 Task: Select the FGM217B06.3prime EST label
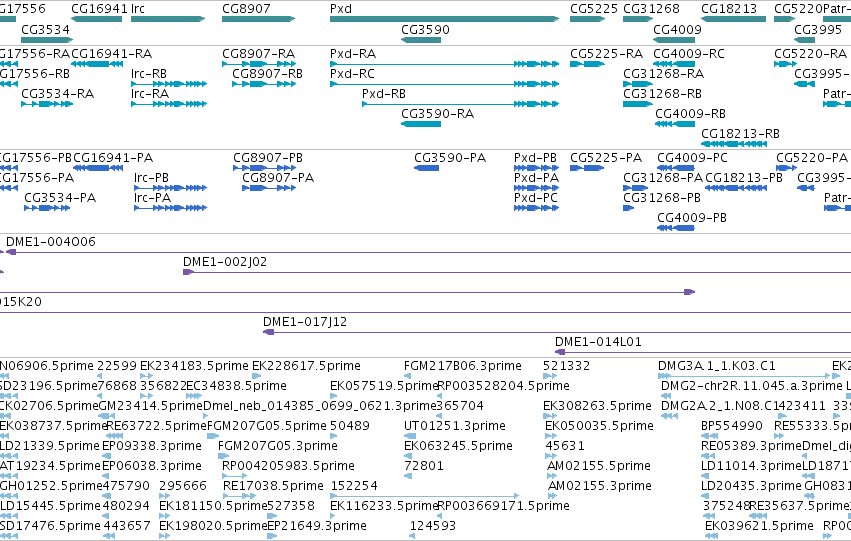[462, 366]
